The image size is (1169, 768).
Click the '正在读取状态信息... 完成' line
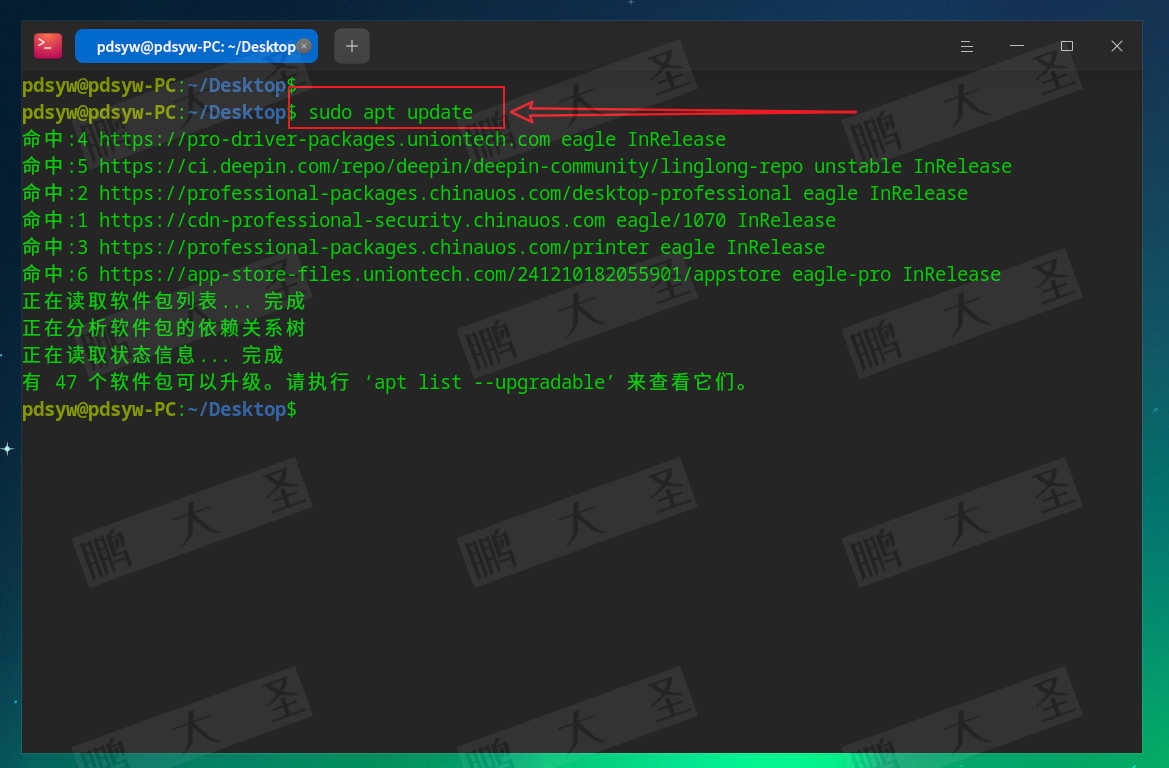(153, 355)
